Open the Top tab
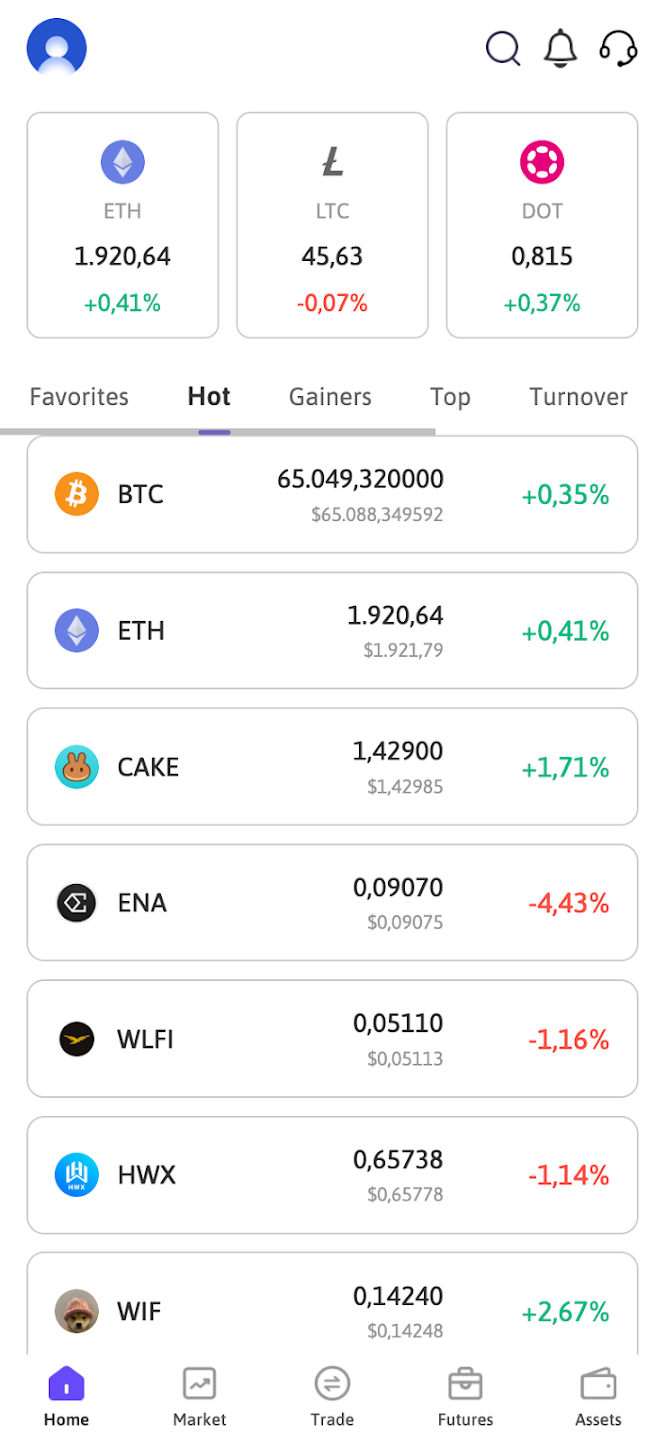 450,397
